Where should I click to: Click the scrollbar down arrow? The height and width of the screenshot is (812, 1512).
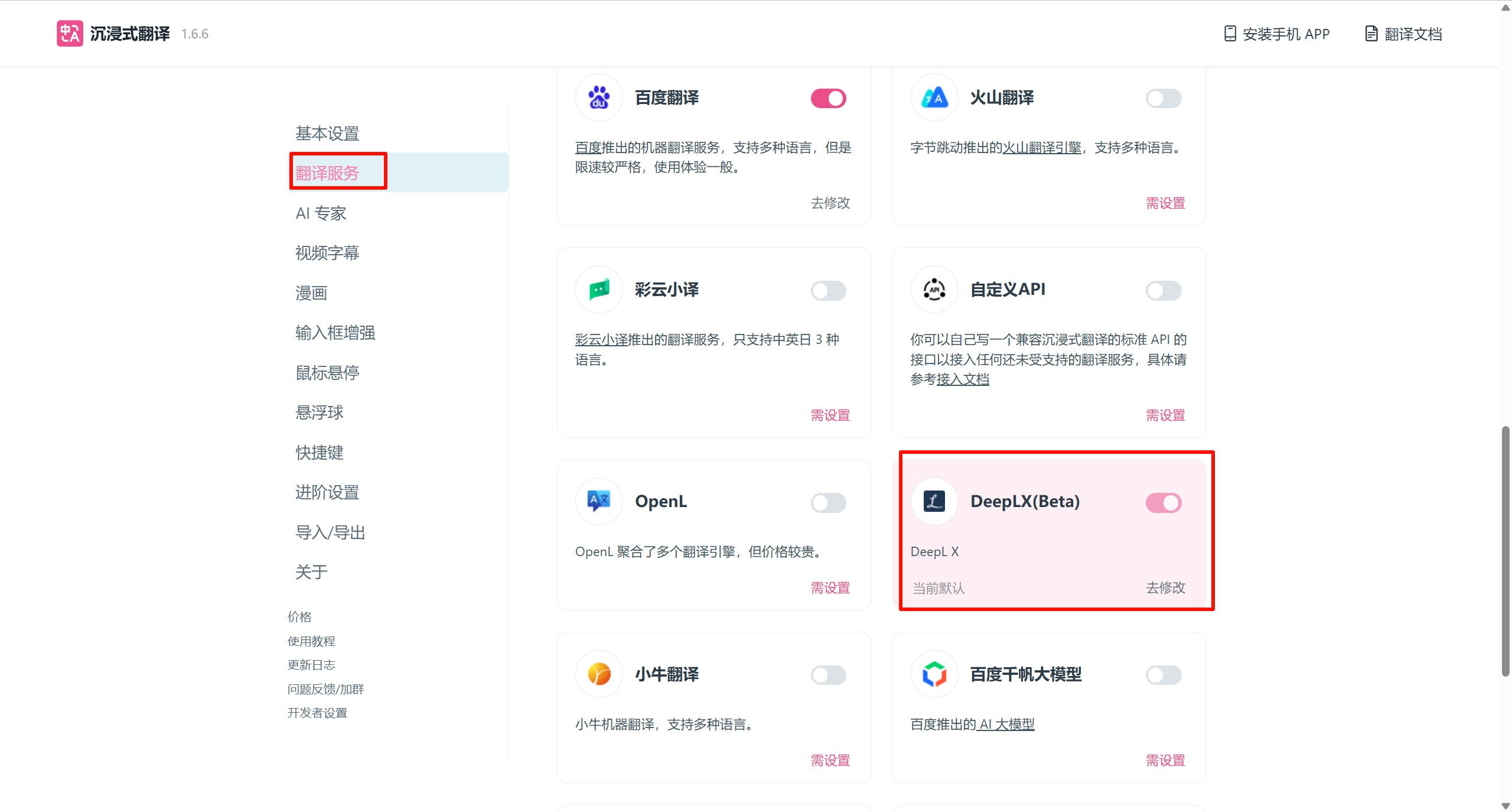[x=1506, y=805]
